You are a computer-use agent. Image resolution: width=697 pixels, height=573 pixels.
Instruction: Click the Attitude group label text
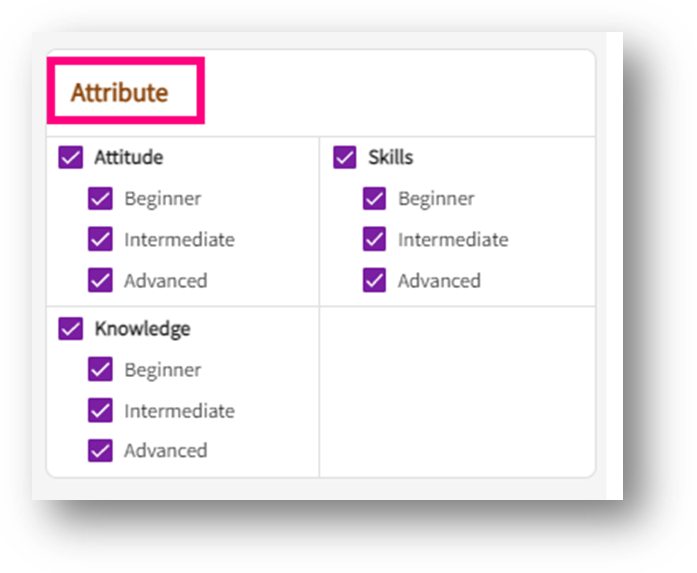(129, 158)
